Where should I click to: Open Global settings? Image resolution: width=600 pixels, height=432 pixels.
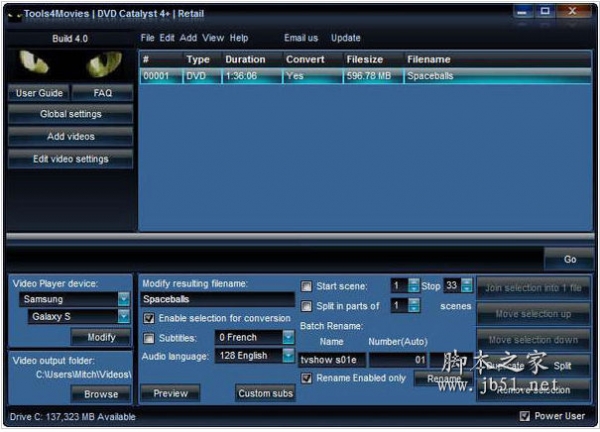pyautogui.click(x=71, y=114)
